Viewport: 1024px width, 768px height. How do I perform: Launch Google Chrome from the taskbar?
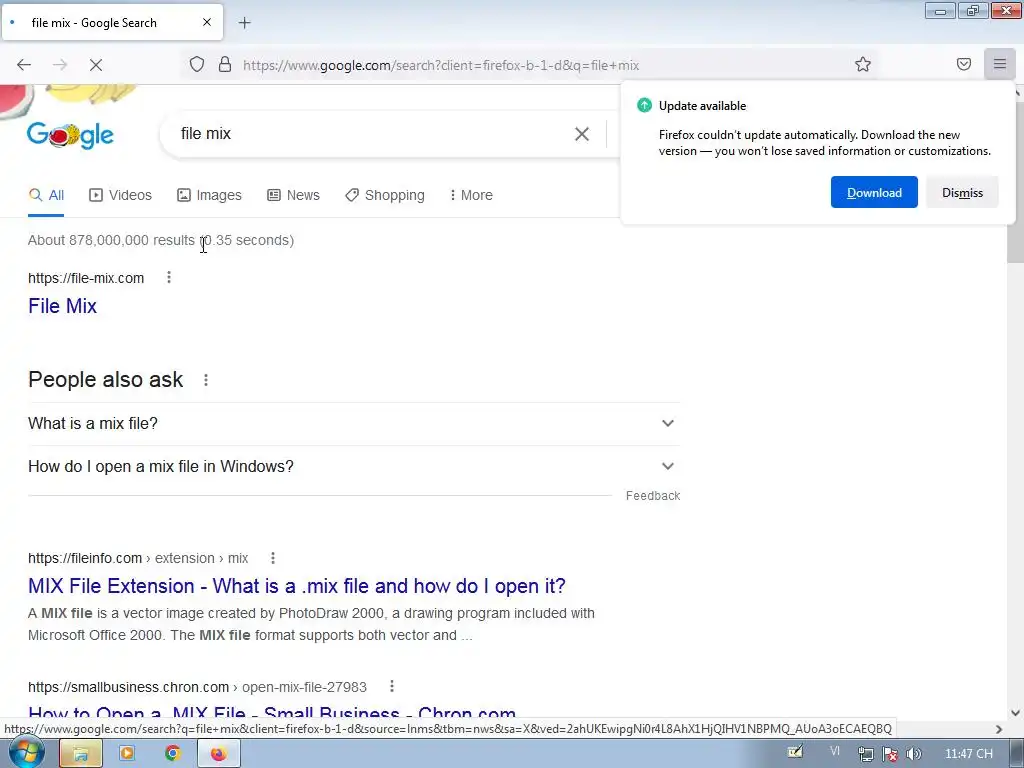click(172, 754)
